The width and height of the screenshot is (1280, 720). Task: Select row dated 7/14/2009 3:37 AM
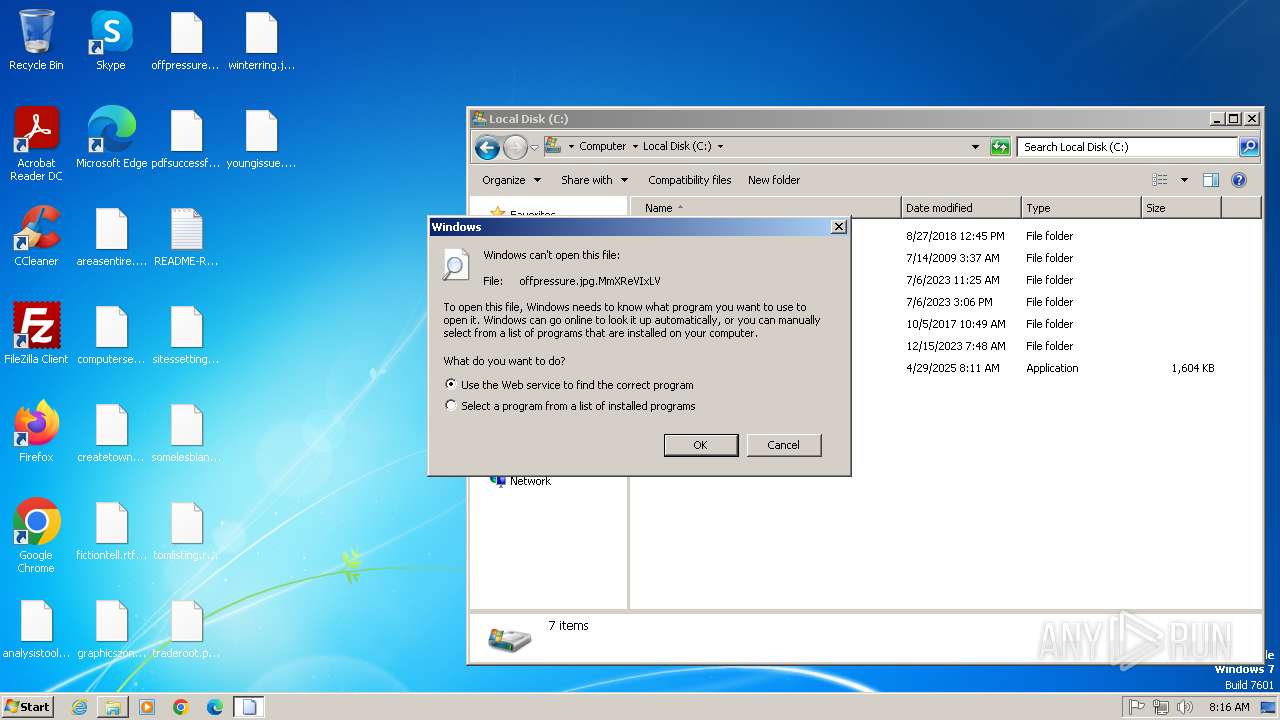pos(945,258)
